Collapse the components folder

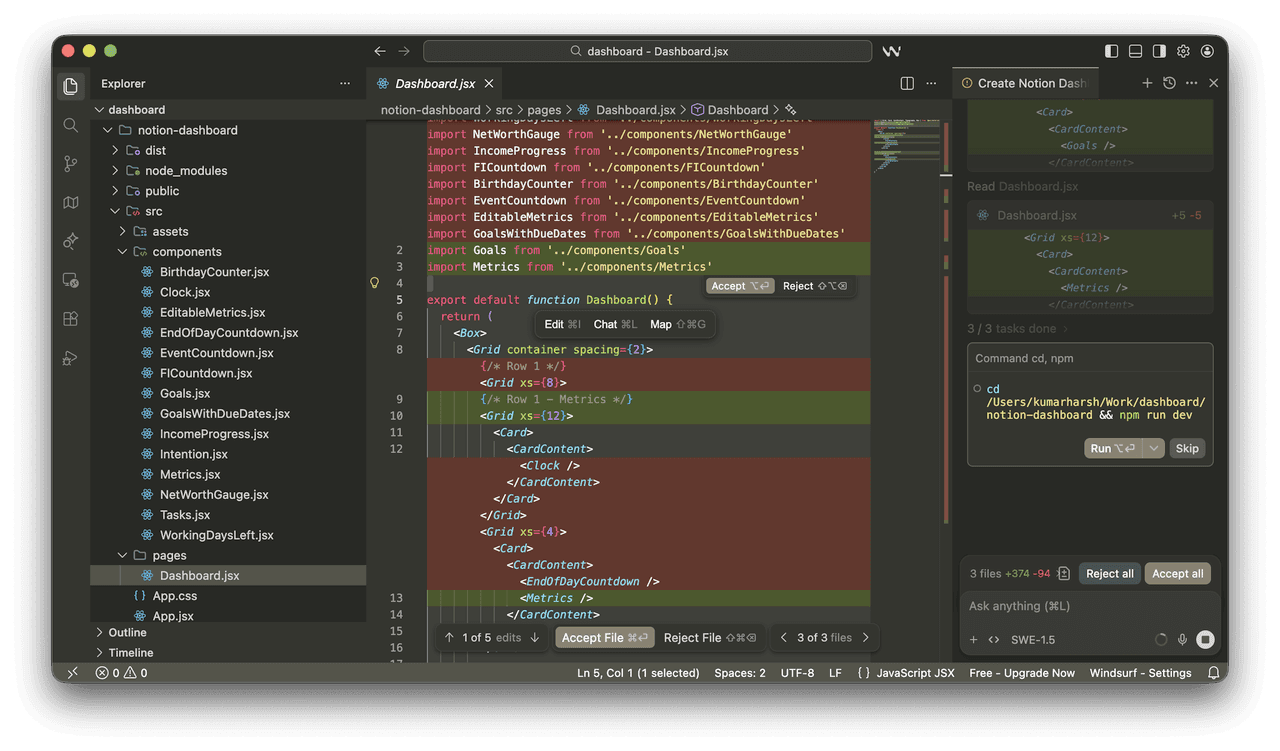click(x=123, y=252)
